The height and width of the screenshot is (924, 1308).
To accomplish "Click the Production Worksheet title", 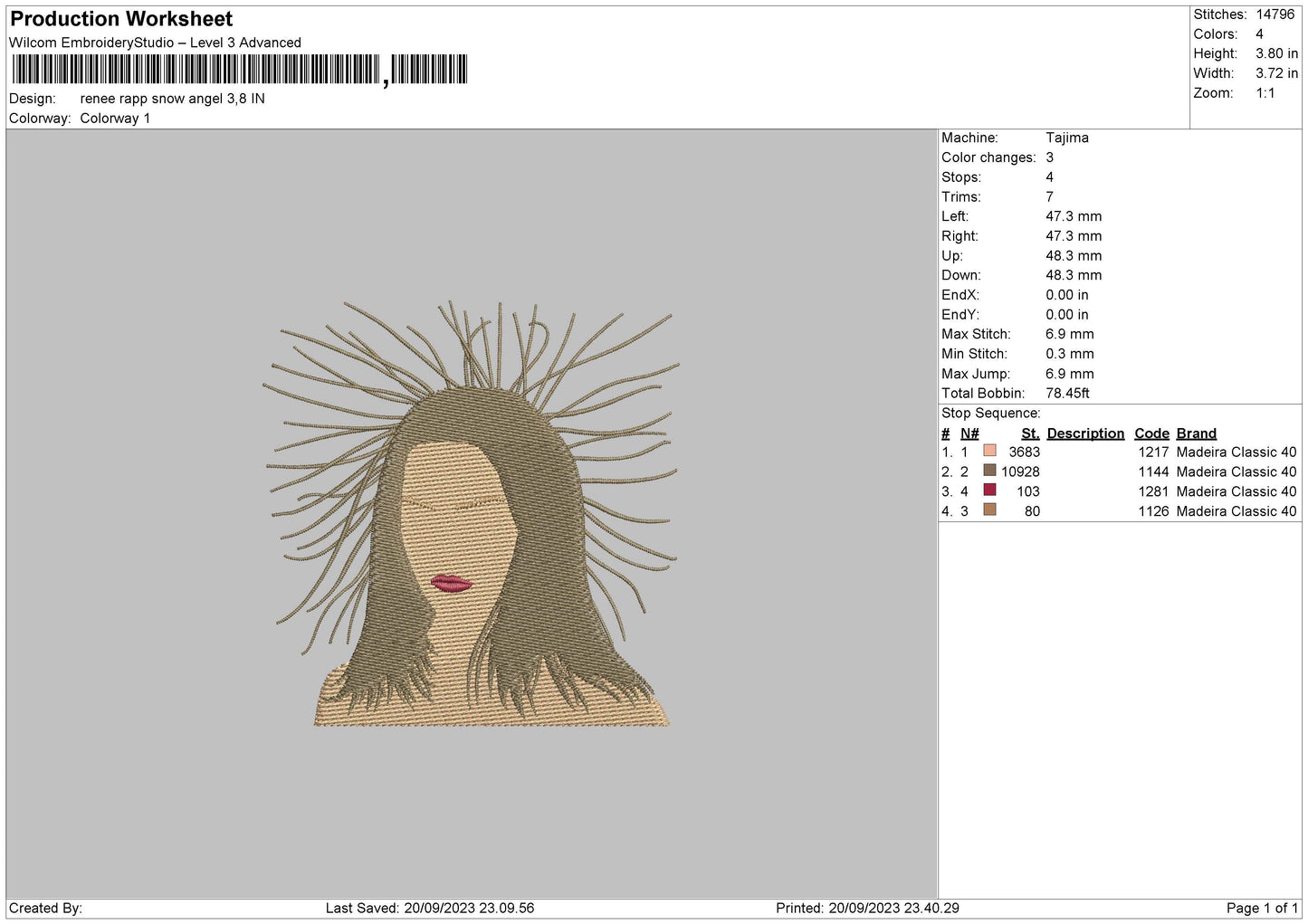I will tap(121, 19).
